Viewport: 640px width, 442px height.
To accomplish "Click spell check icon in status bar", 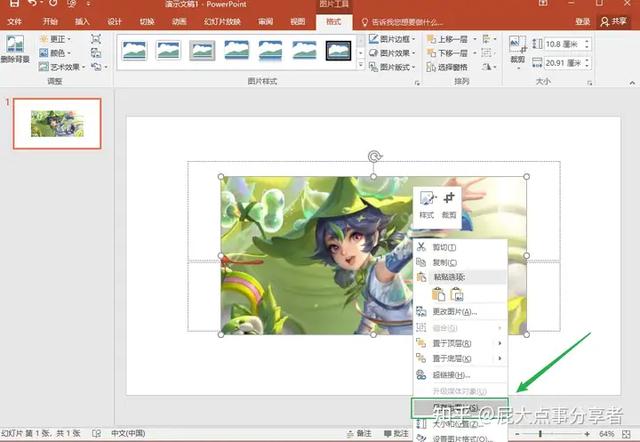I will click(x=96, y=433).
